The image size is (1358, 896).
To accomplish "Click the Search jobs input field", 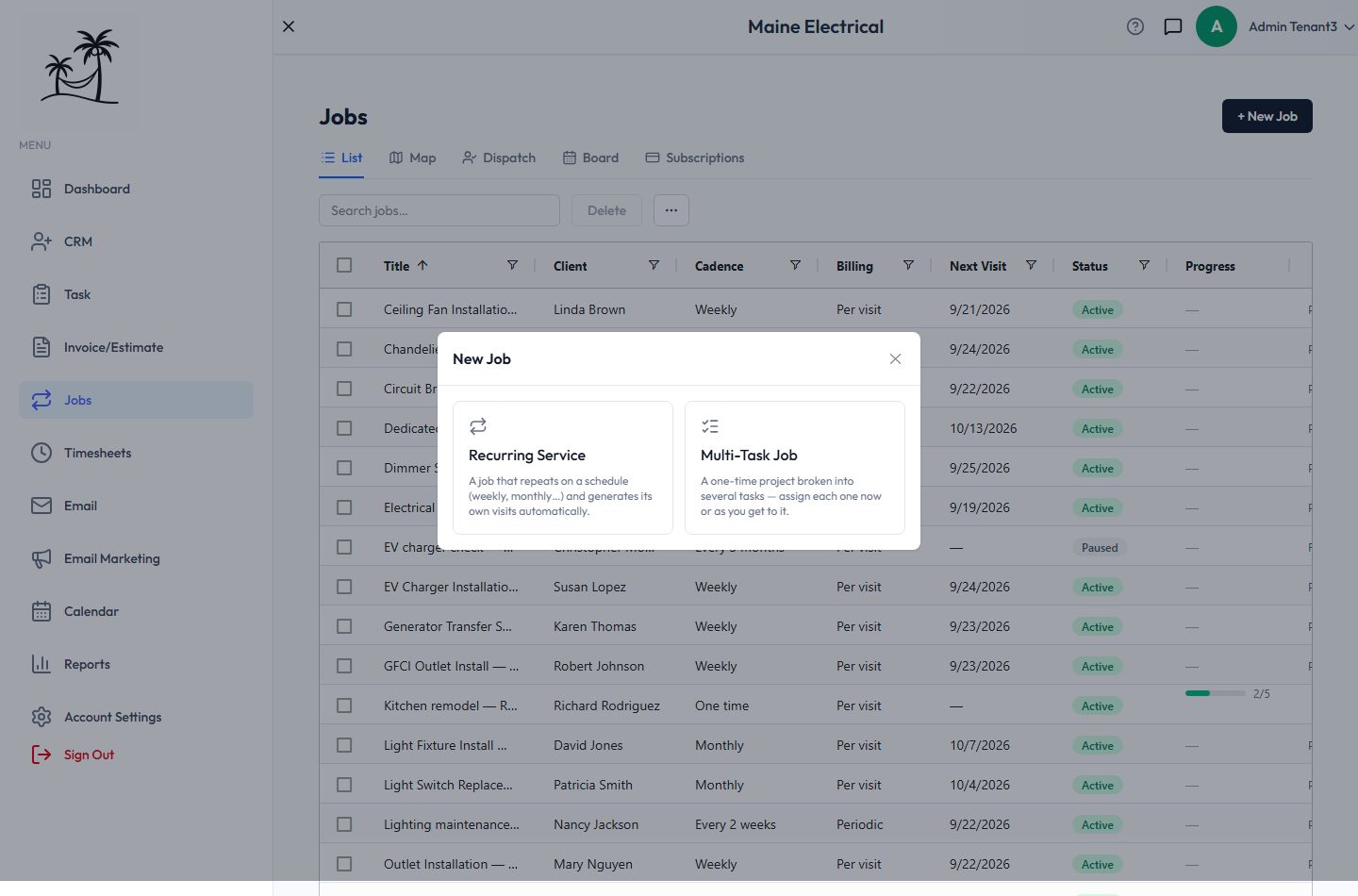I will coord(439,210).
